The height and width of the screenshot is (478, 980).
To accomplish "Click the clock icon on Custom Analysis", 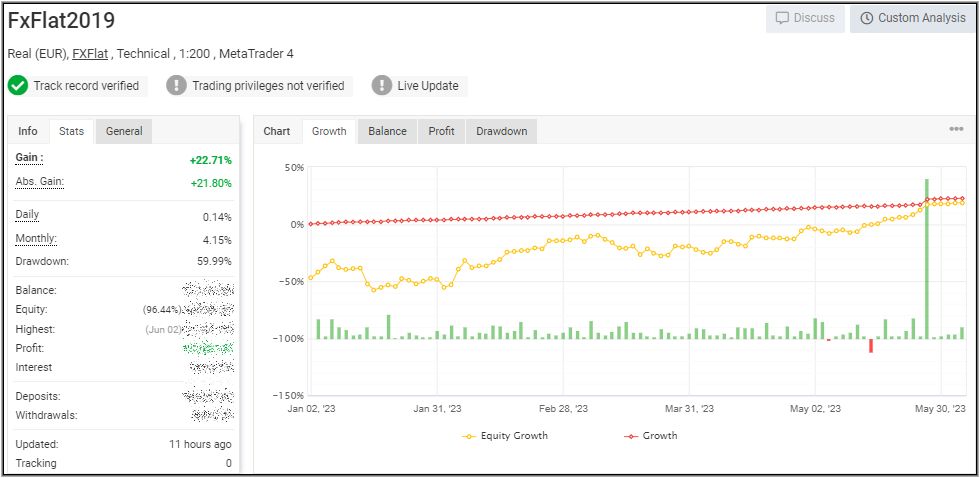I will pyautogui.click(x=866, y=19).
